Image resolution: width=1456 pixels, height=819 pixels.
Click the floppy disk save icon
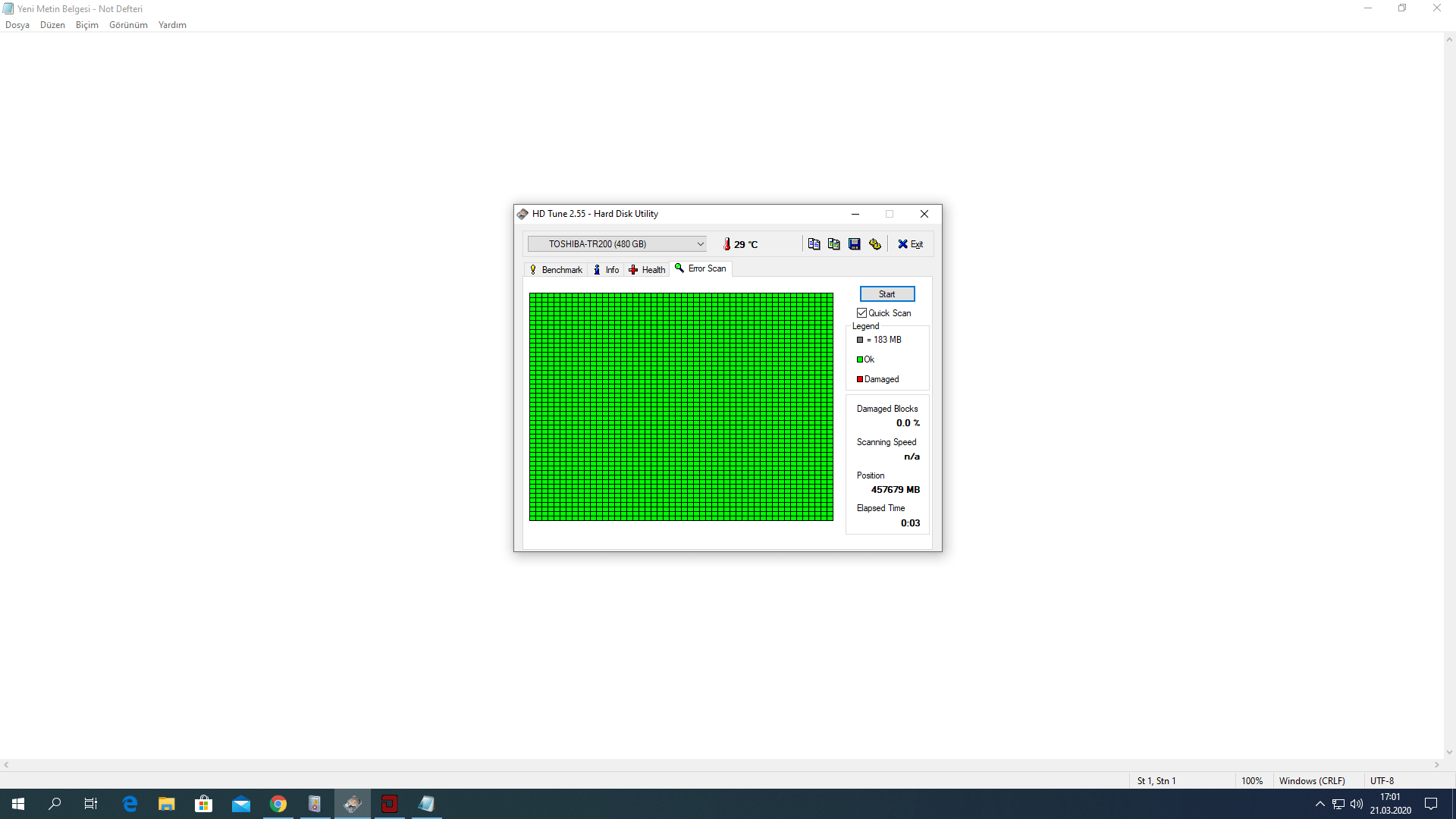(x=855, y=244)
